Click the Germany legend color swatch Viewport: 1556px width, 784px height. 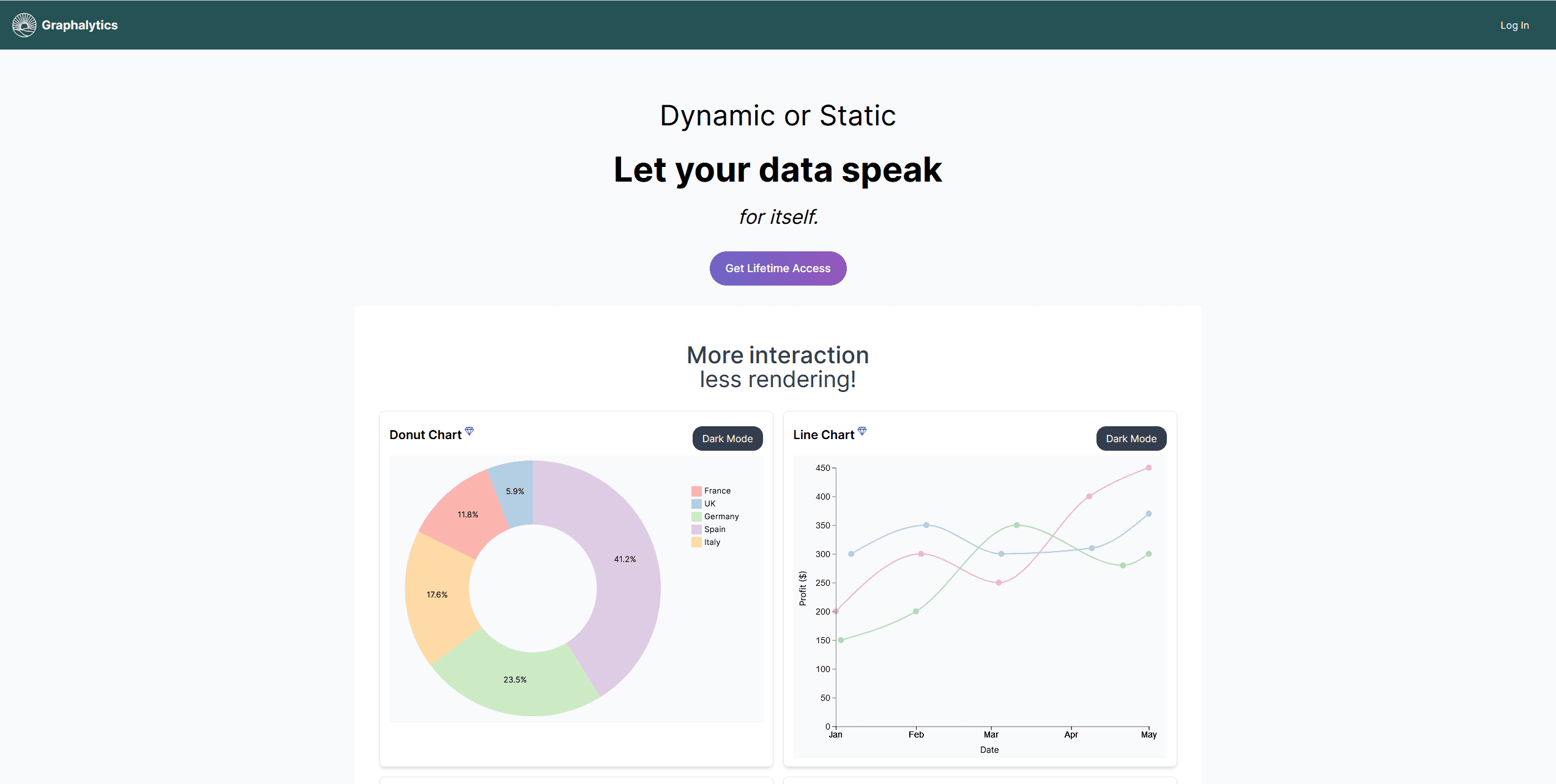coord(696,517)
